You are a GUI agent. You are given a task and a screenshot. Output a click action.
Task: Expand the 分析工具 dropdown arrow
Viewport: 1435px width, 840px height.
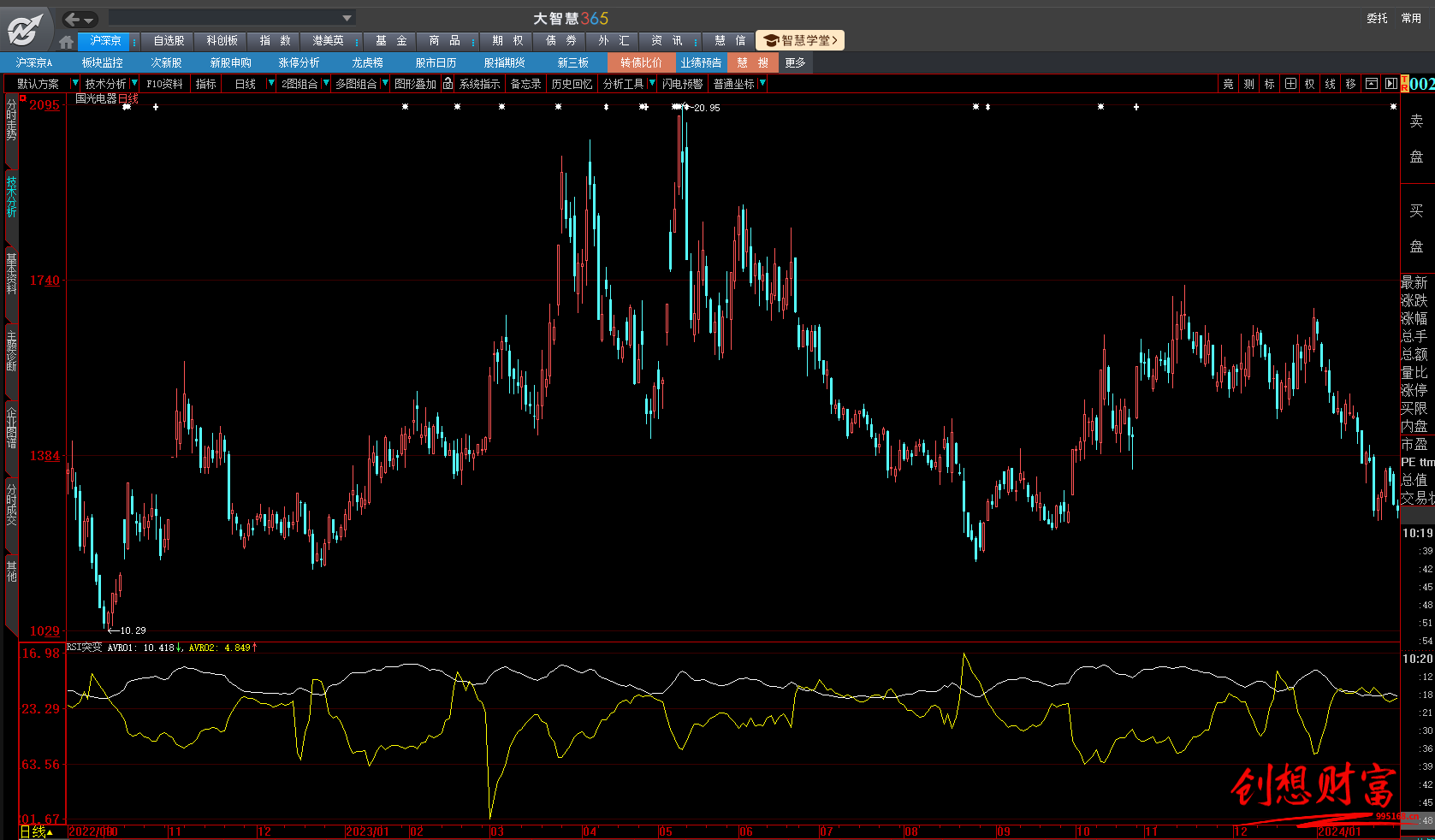652,83
